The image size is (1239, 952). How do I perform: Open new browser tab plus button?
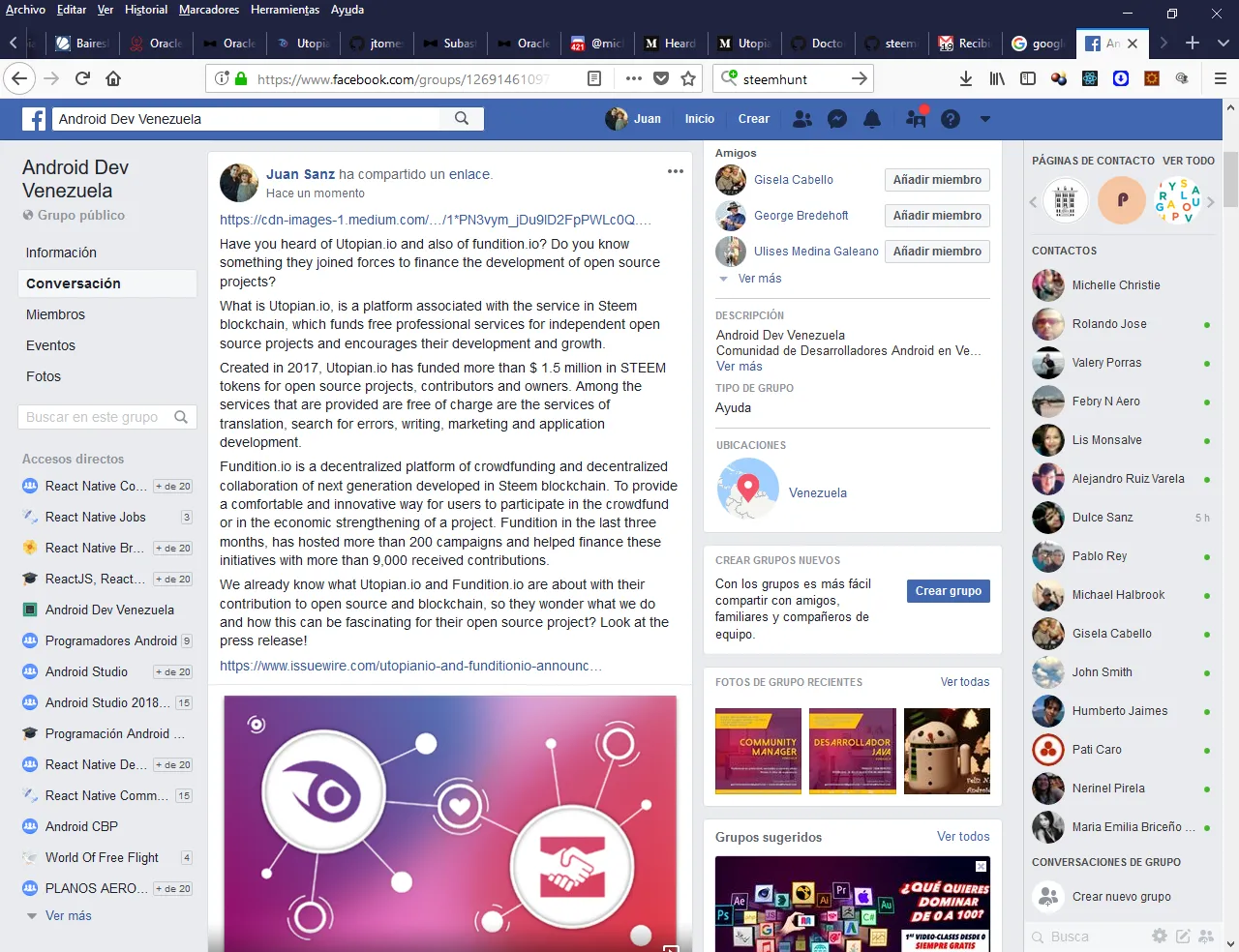[1193, 43]
